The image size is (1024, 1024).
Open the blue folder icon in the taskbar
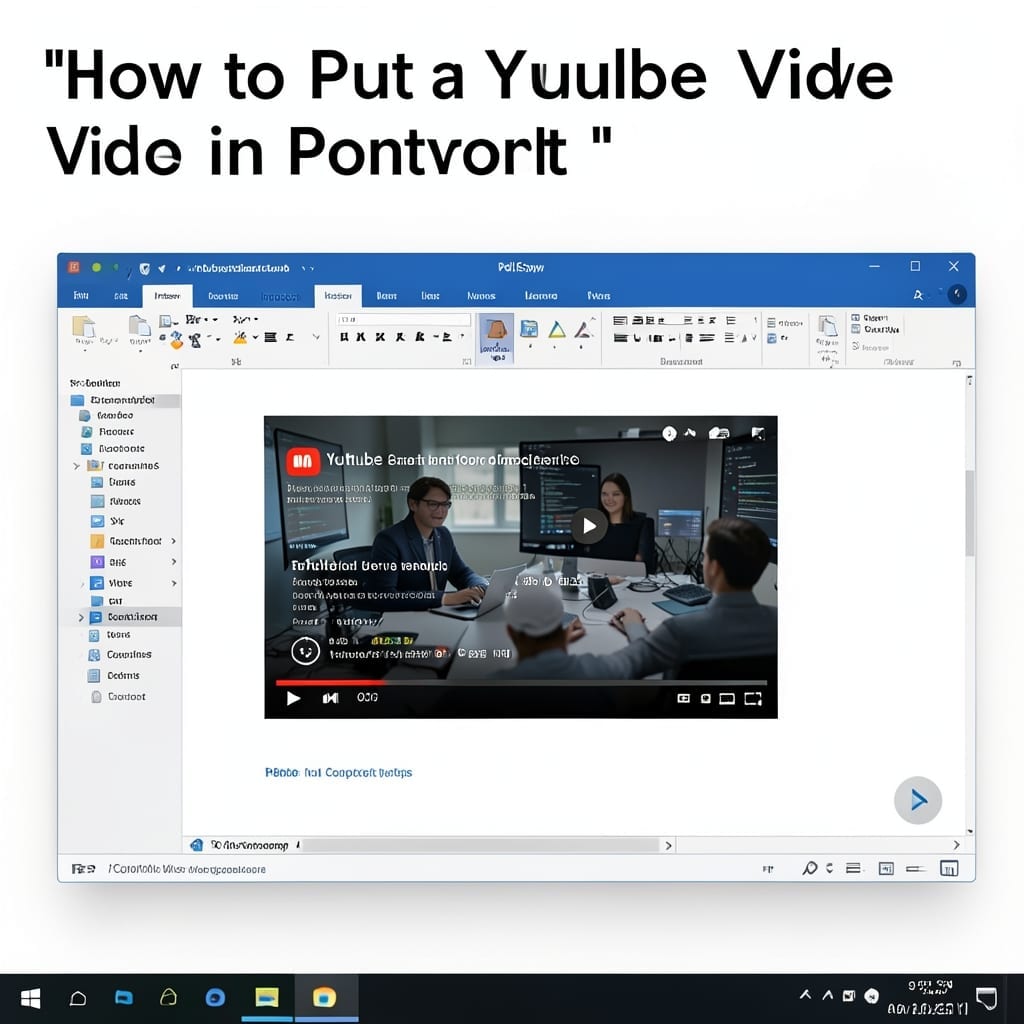pyautogui.click(x=123, y=997)
